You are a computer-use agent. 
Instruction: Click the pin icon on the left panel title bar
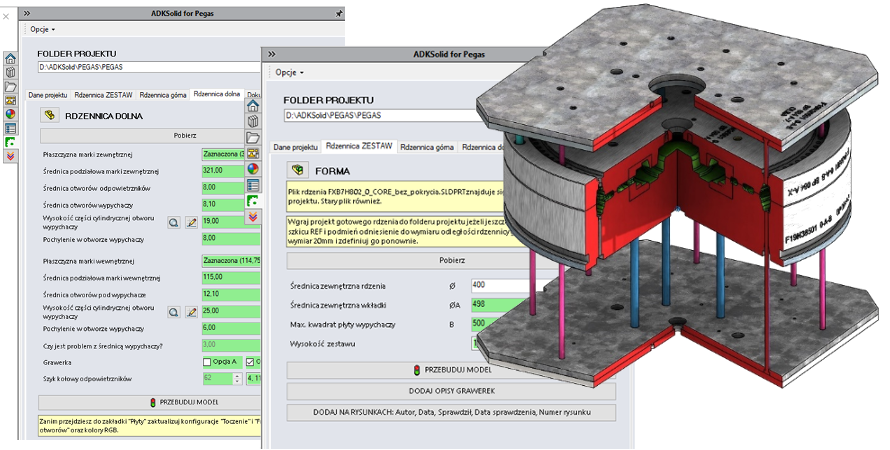[x=339, y=13]
